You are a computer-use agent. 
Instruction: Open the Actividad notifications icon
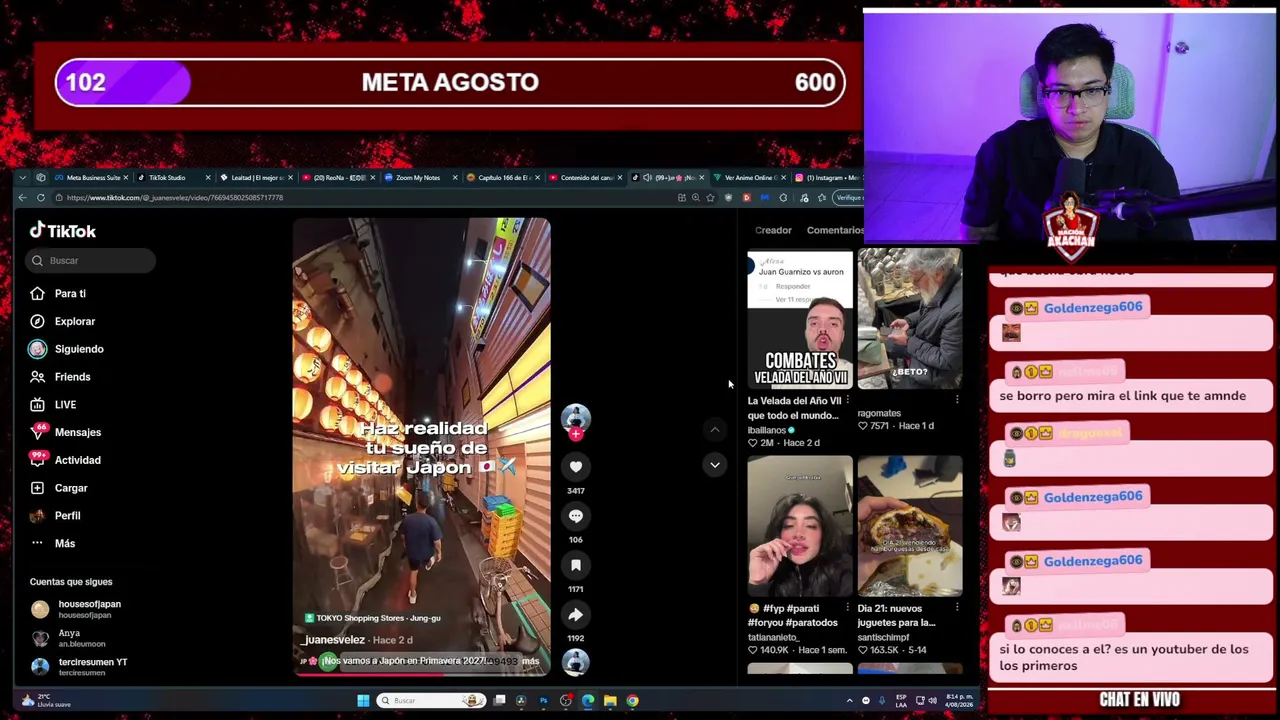coord(37,460)
